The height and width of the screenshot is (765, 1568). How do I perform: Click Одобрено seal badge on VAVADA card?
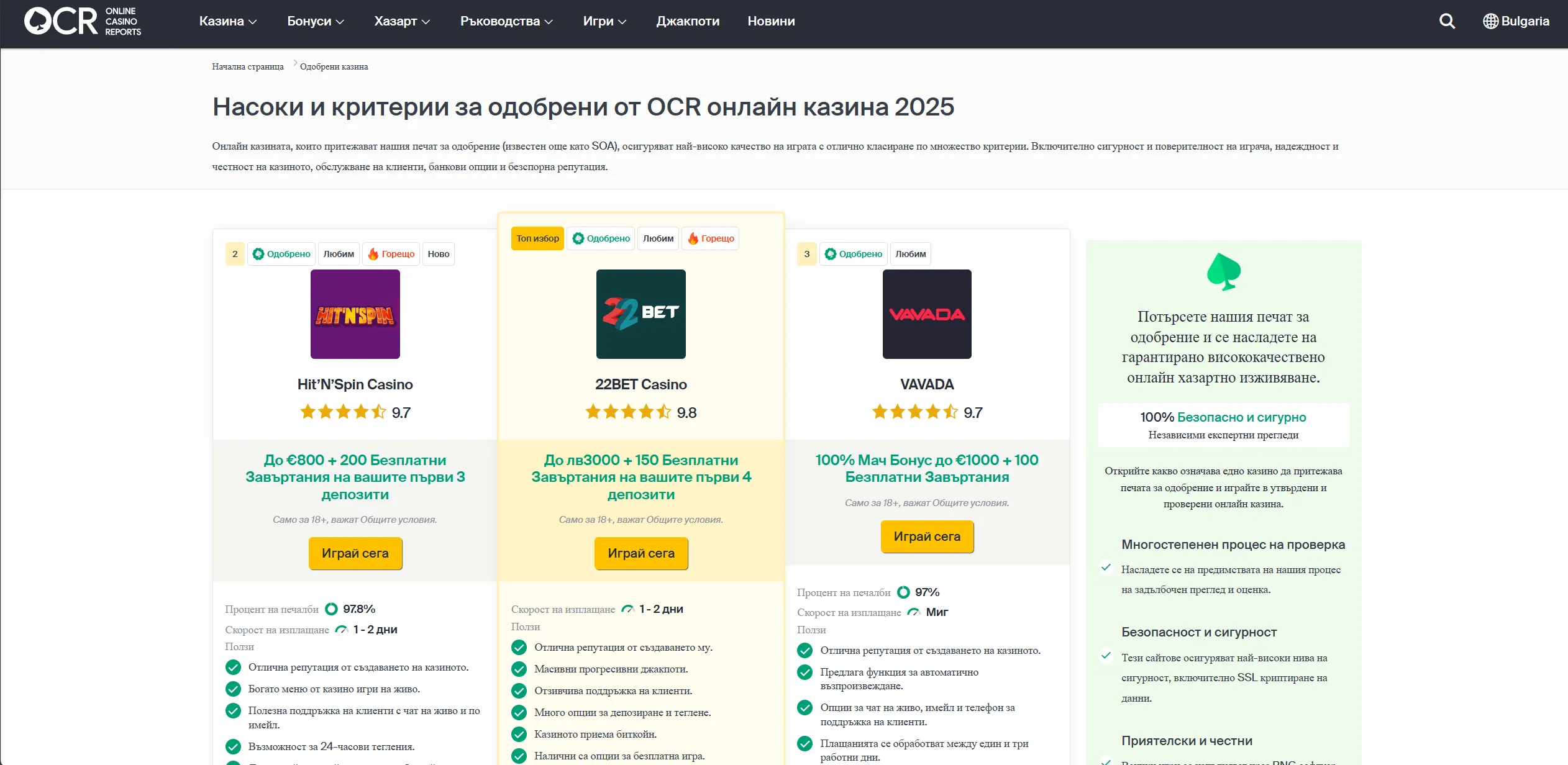tap(853, 254)
